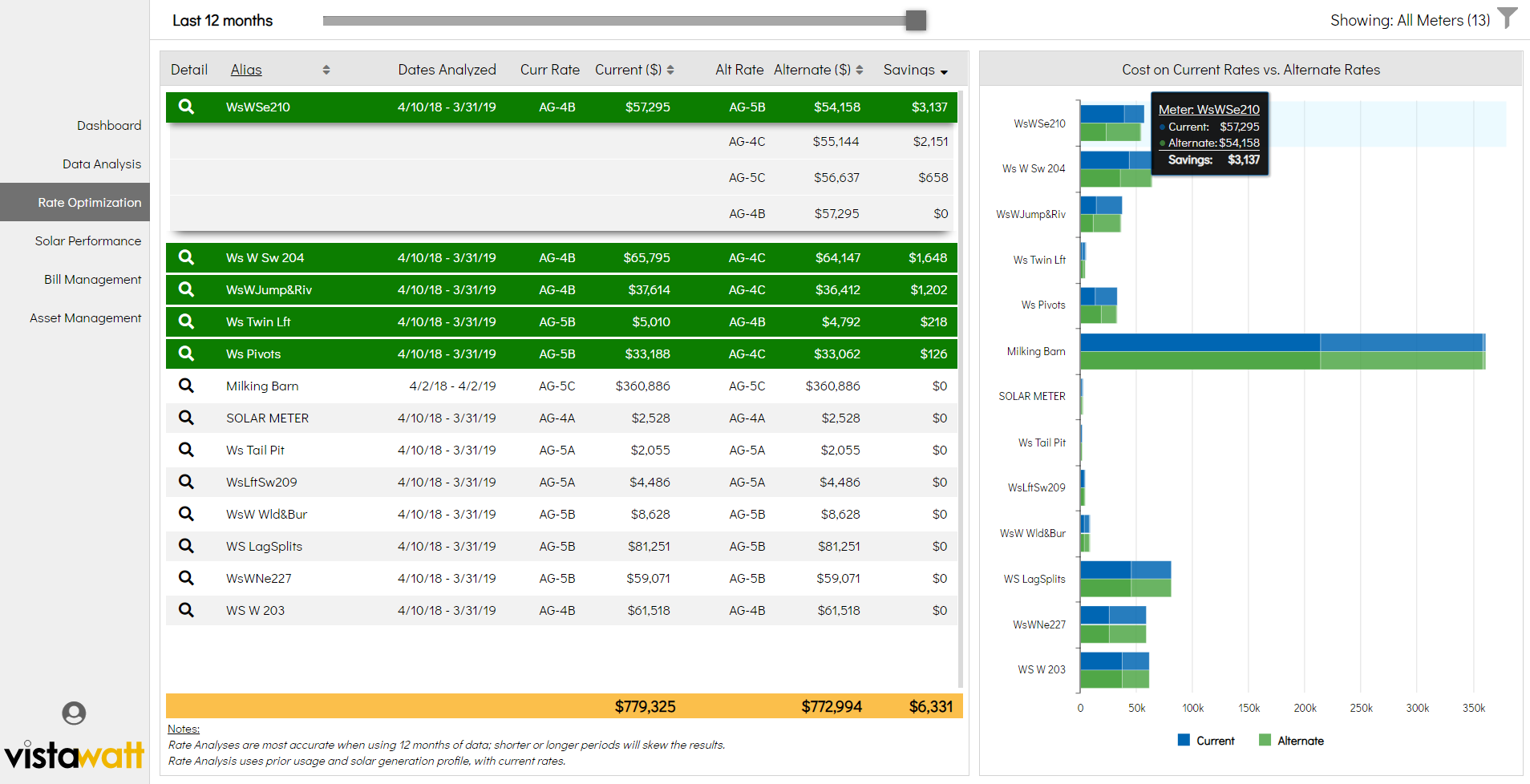
Task: Open detail magnifier for Milking Barn
Action: 186,386
